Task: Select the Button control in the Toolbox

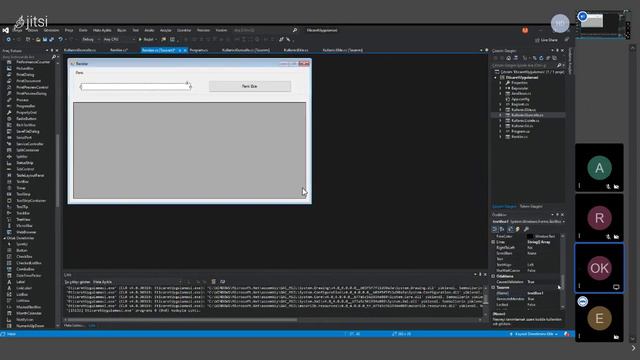Action: 22,251
